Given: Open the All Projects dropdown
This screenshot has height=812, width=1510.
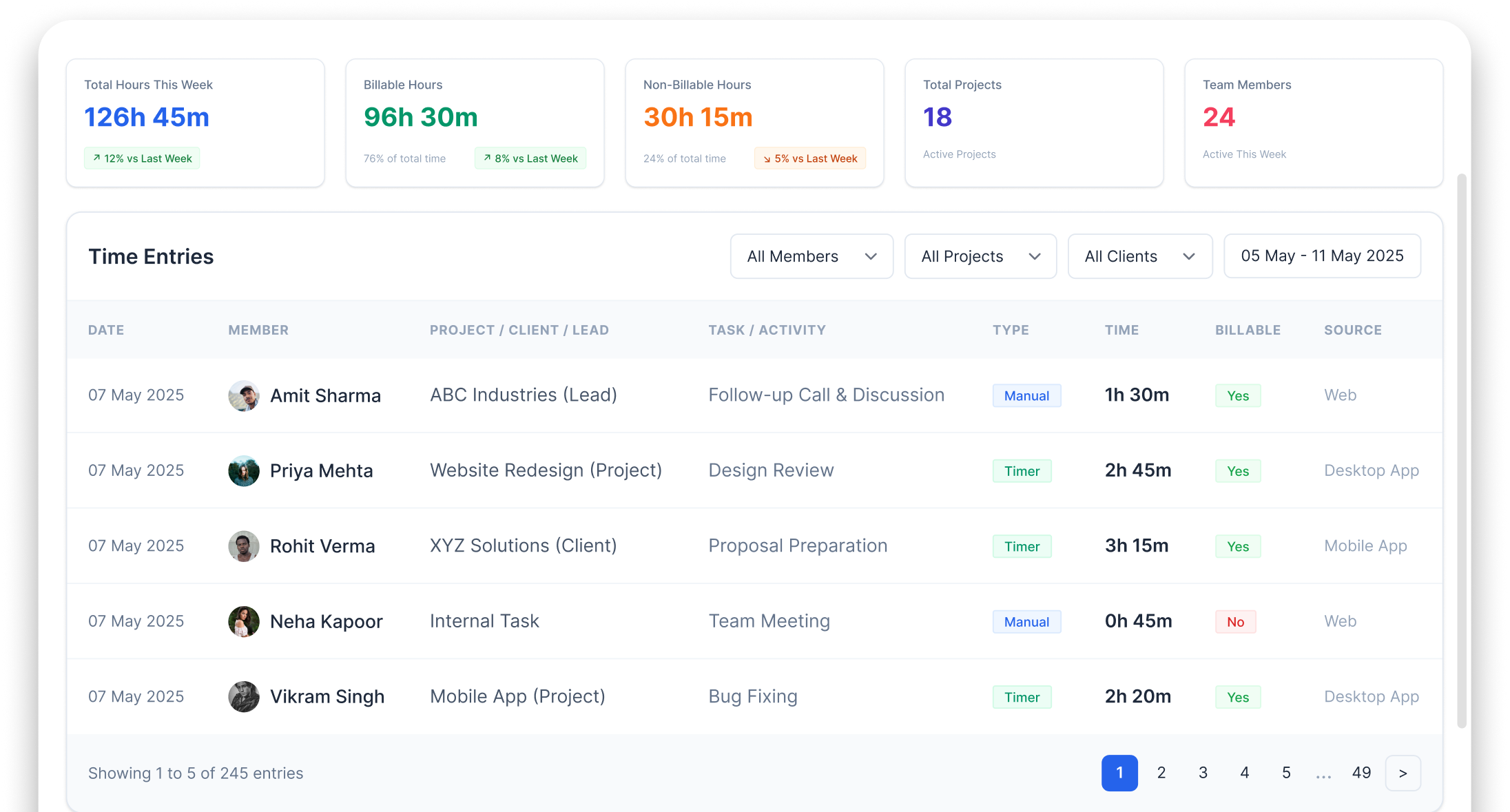Looking at the screenshot, I should [980, 256].
